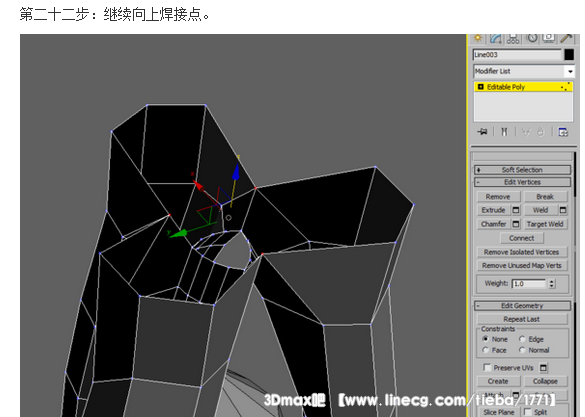Viewport: 585px width, 417px height.
Task: Open the Utilities hammer tab
Action: pos(566,38)
